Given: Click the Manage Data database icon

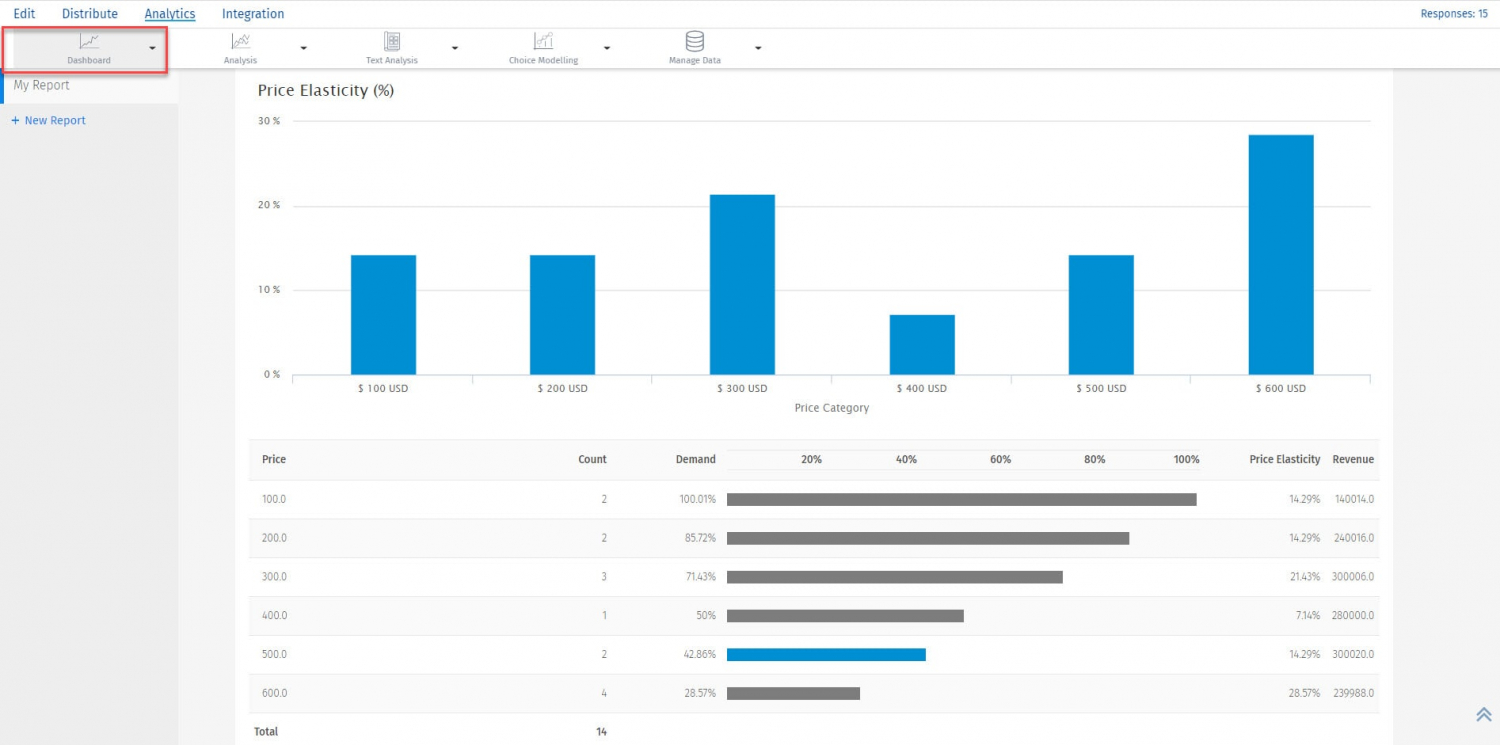Looking at the screenshot, I should tap(694, 43).
